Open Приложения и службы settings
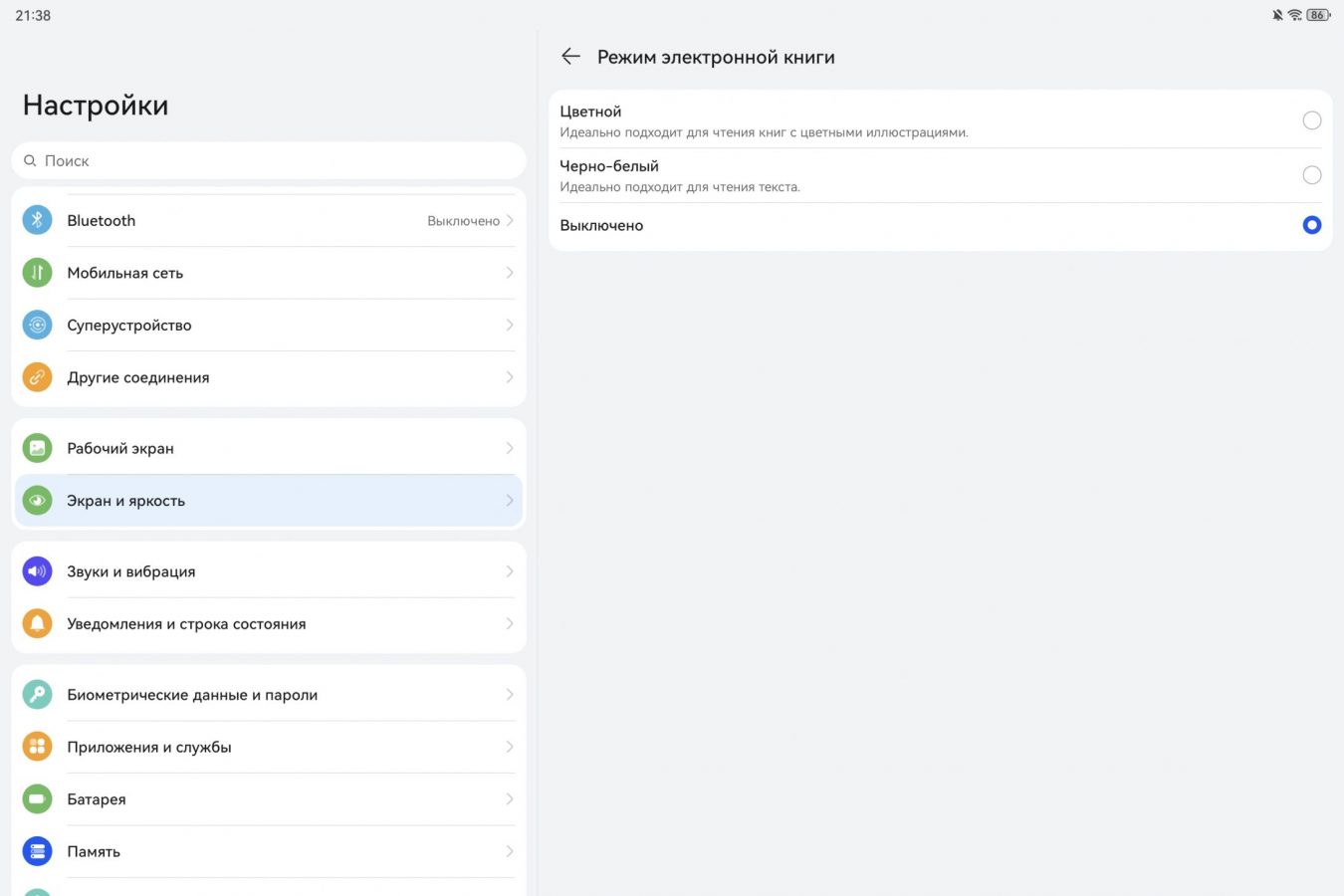The height and width of the screenshot is (896, 1344). coord(269,747)
